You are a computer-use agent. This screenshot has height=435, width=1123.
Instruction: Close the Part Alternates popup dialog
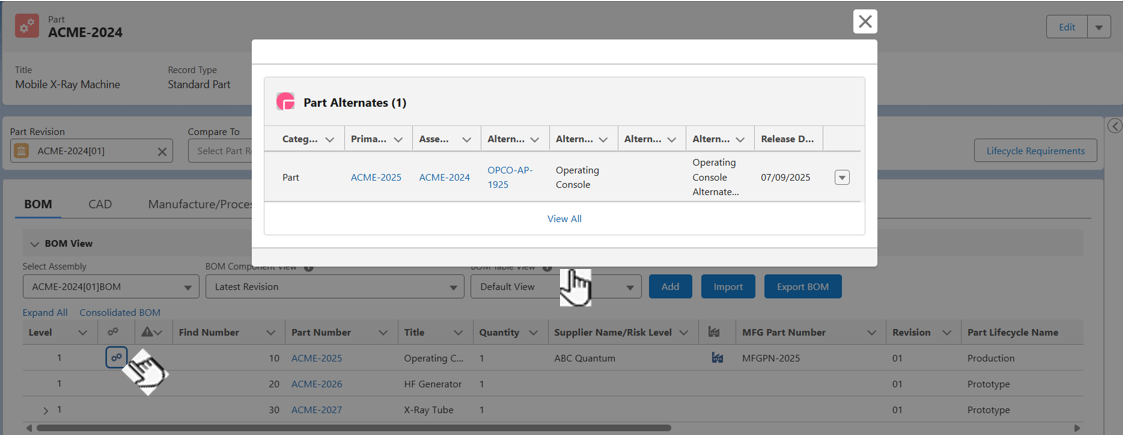point(865,21)
